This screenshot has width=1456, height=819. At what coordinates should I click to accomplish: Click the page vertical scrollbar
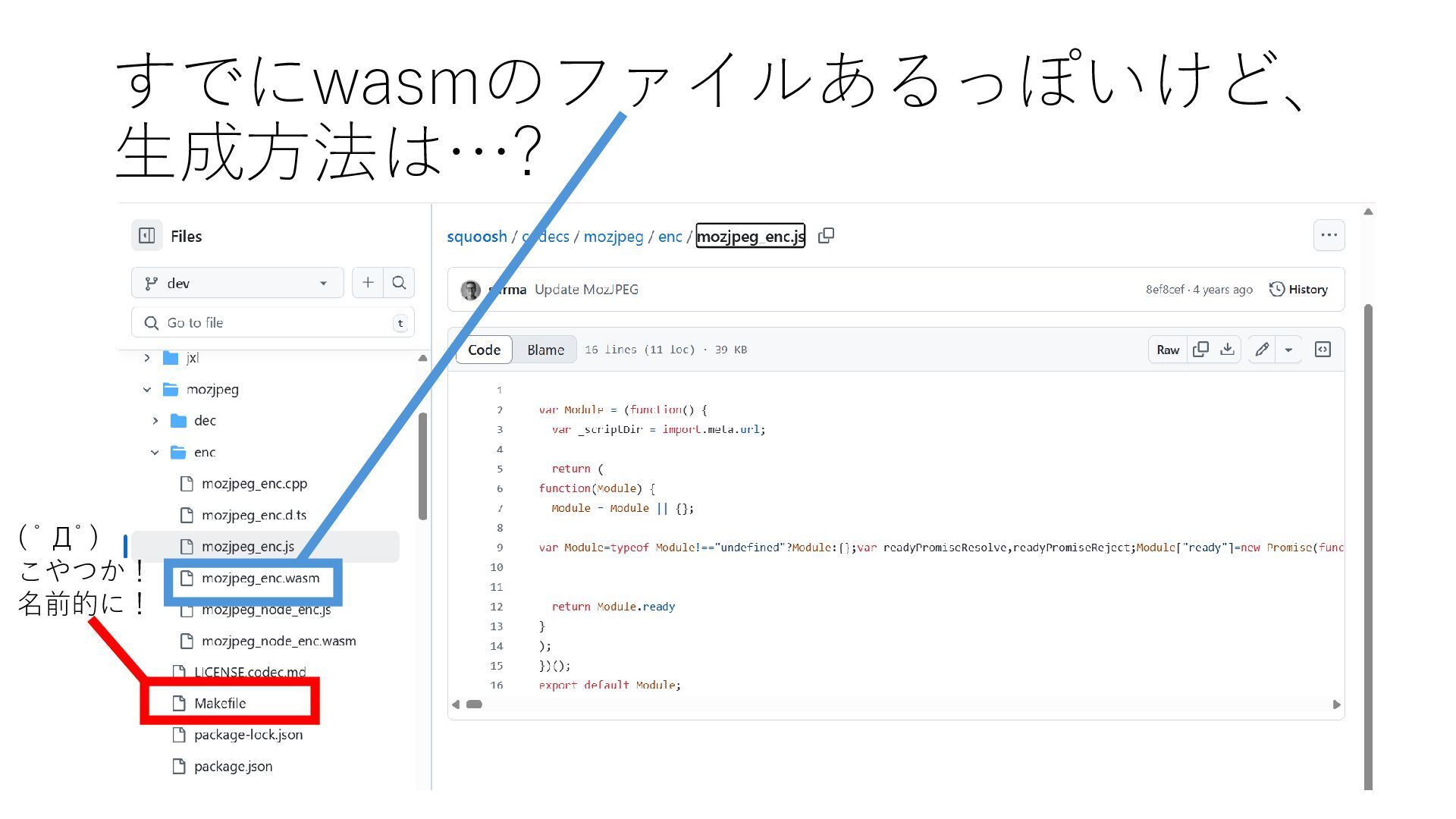coord(1368,546)
